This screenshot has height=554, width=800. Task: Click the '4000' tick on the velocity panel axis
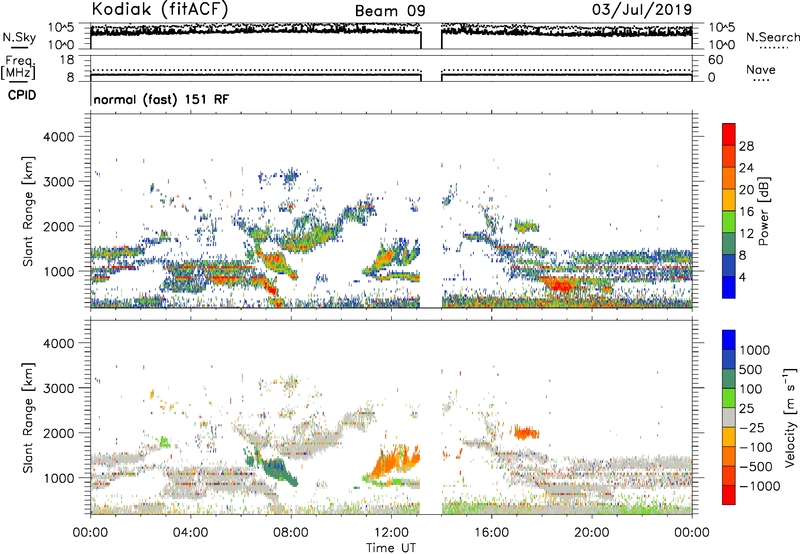[x=58, y=343]
